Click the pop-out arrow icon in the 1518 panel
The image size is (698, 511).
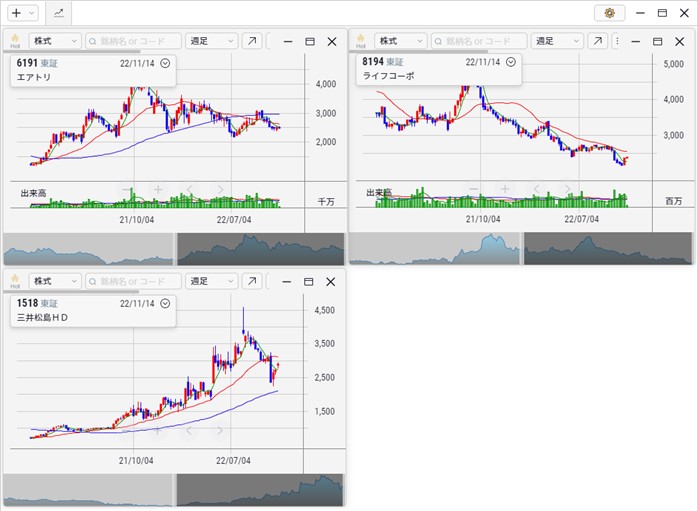(x=252, y=281)
